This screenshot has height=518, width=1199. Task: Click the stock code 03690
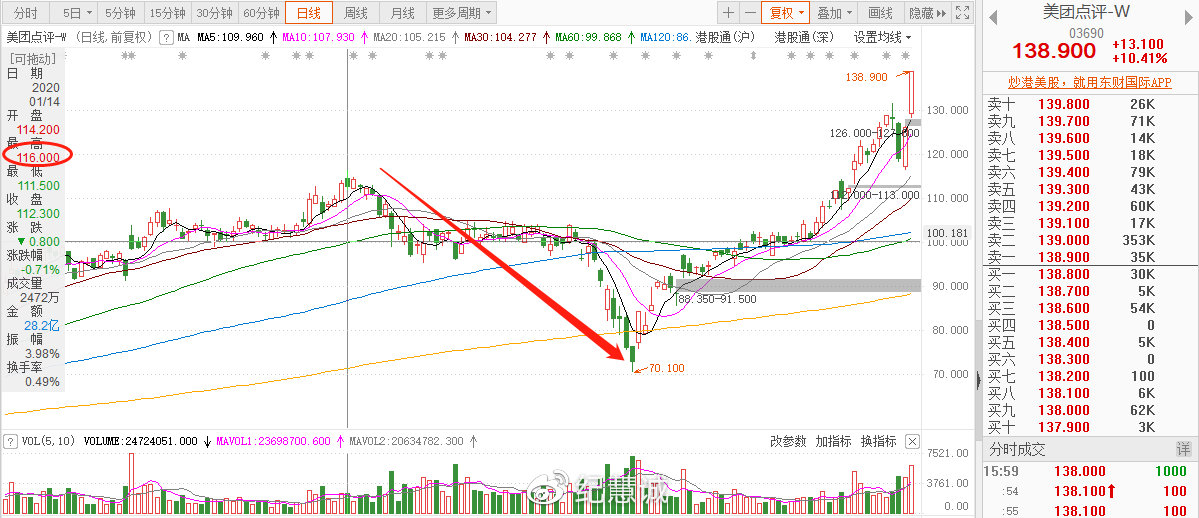point(1086,33)
